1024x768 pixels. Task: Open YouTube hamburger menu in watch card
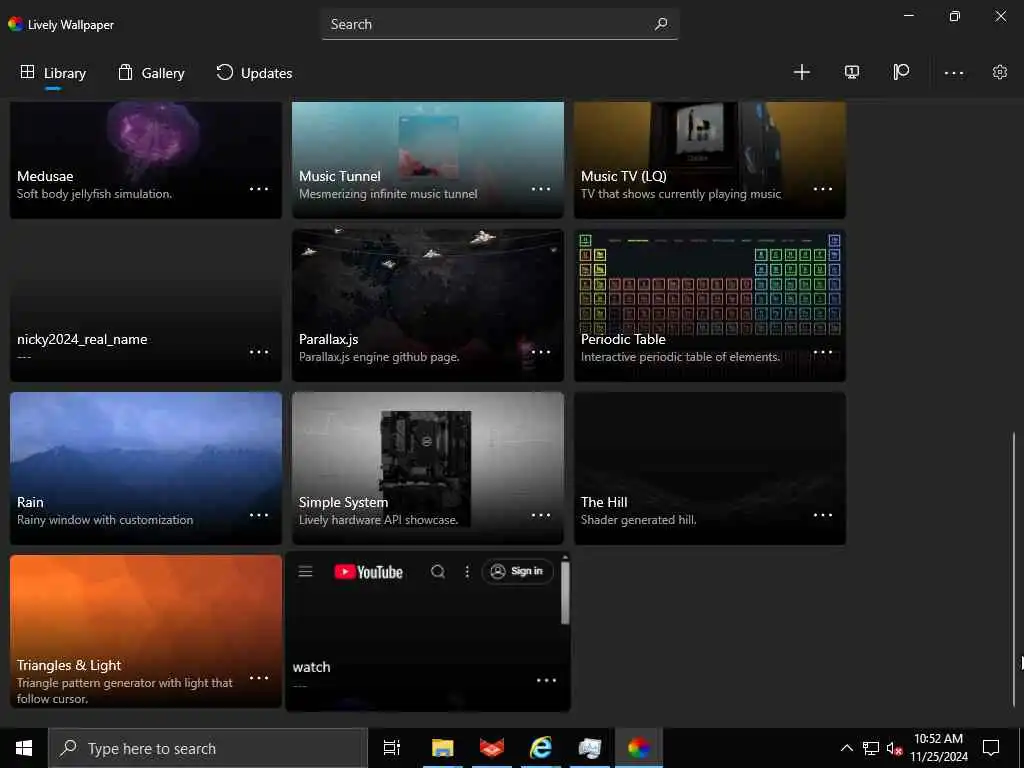306,572
